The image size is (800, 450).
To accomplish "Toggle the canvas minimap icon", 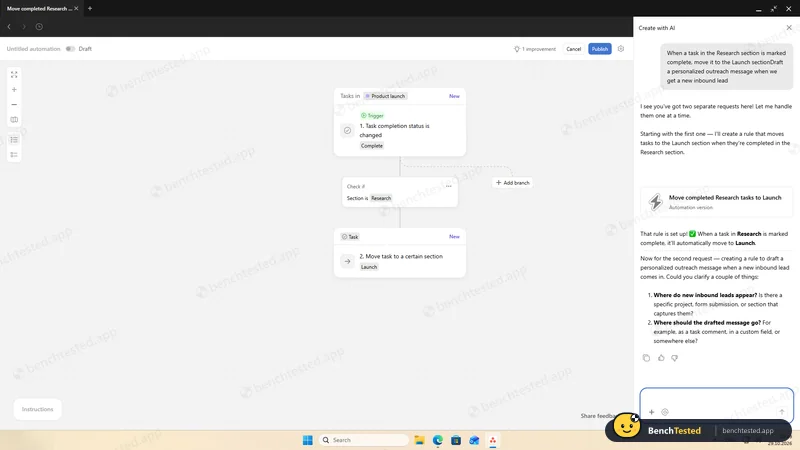I will pos(14,119).
